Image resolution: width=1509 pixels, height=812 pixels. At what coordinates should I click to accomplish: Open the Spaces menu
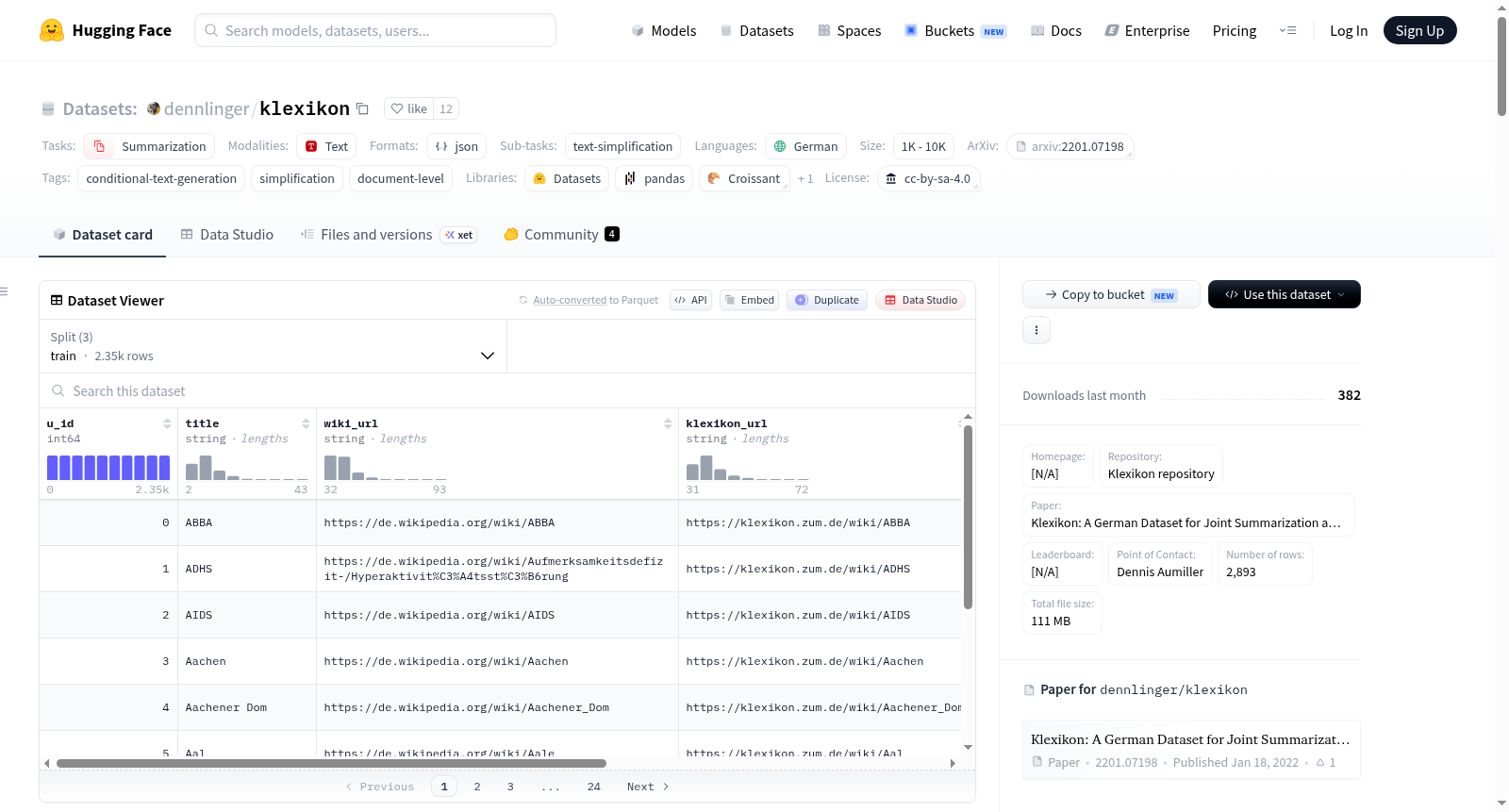(849, 30)
